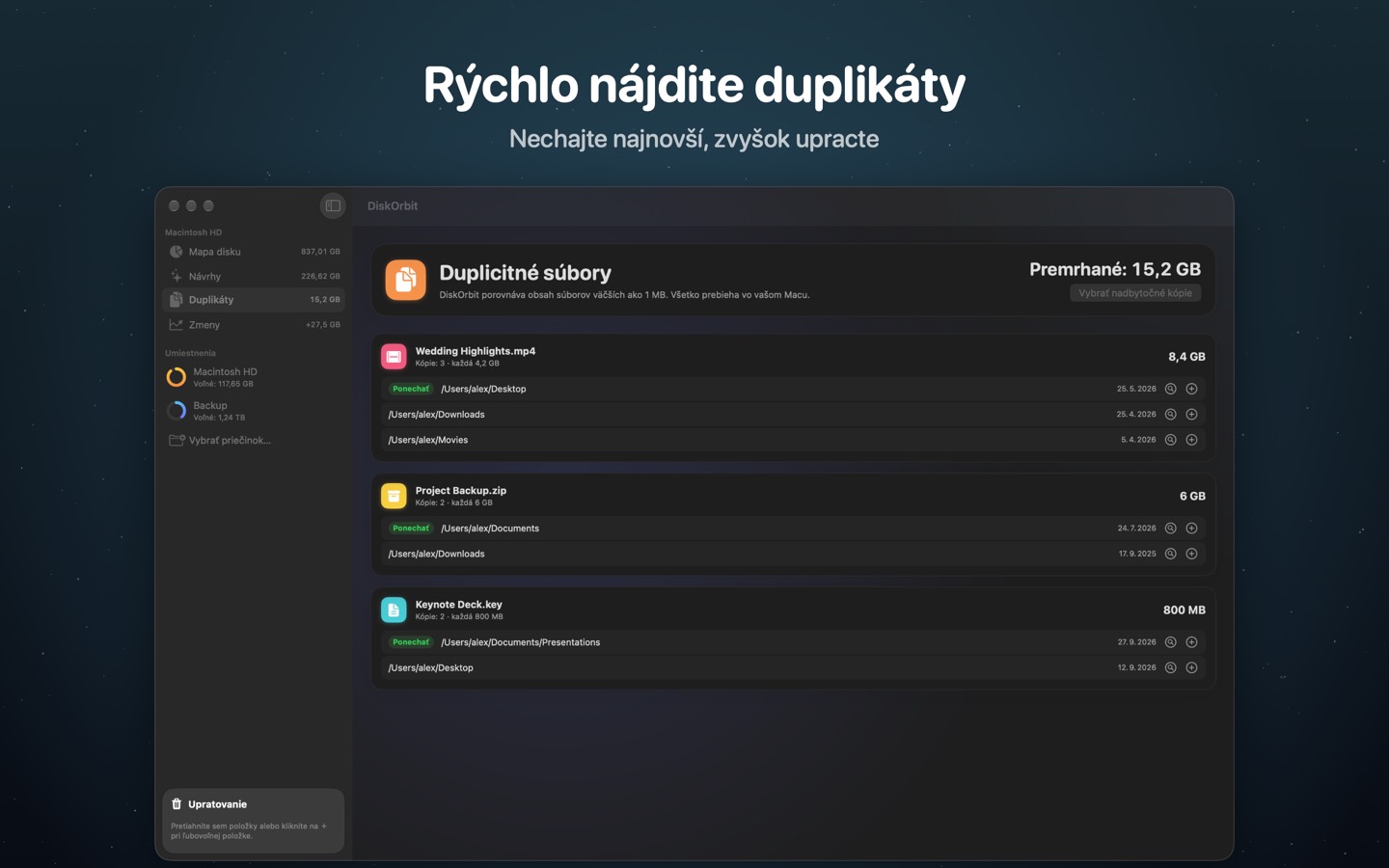Reveal /Users/alex/Documents 24.7.2026 copy with magnifier
Viewport: 1389px width, 868px height.
point(1170,529)
